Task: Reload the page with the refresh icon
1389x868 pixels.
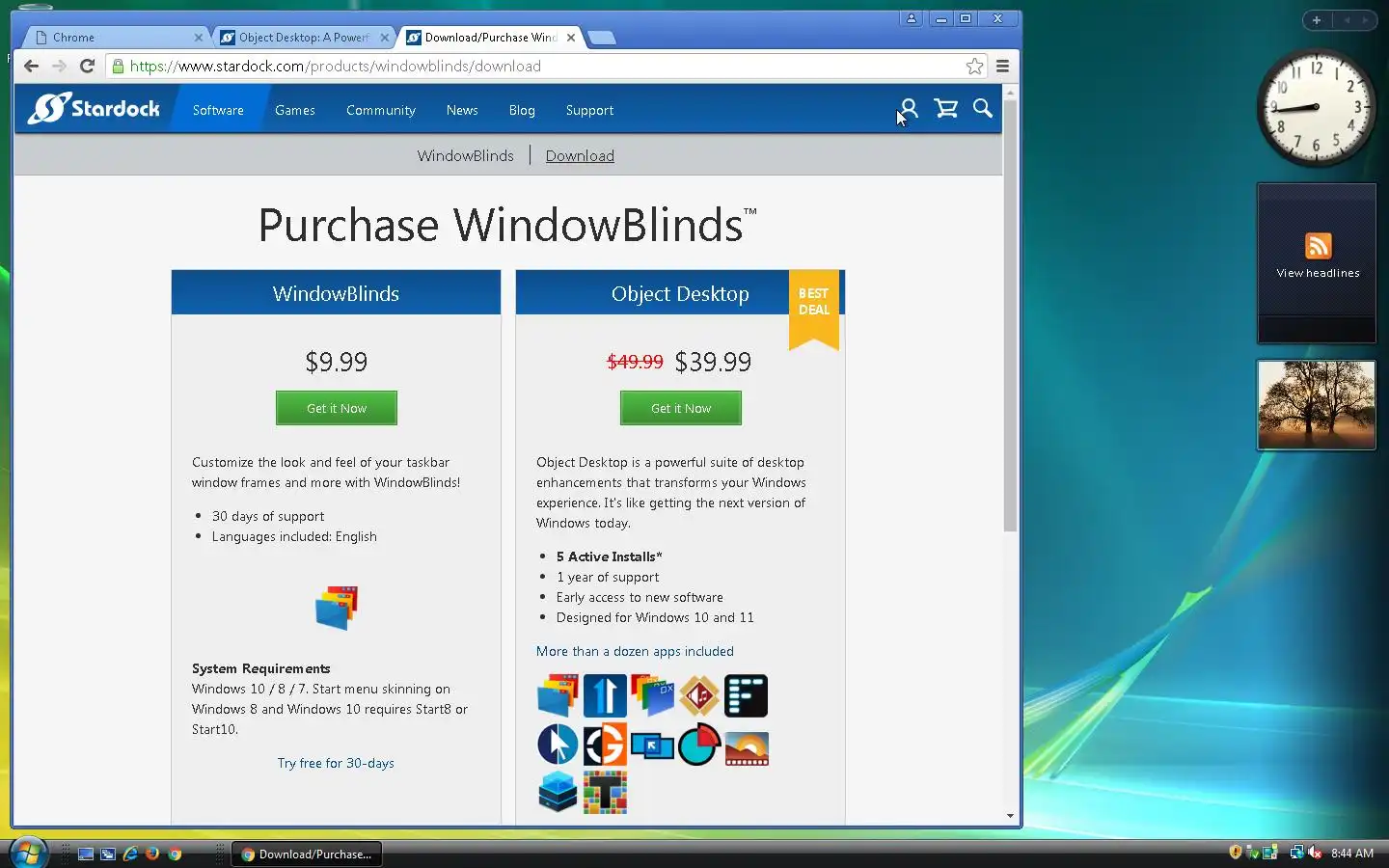Action: [87, 66]
